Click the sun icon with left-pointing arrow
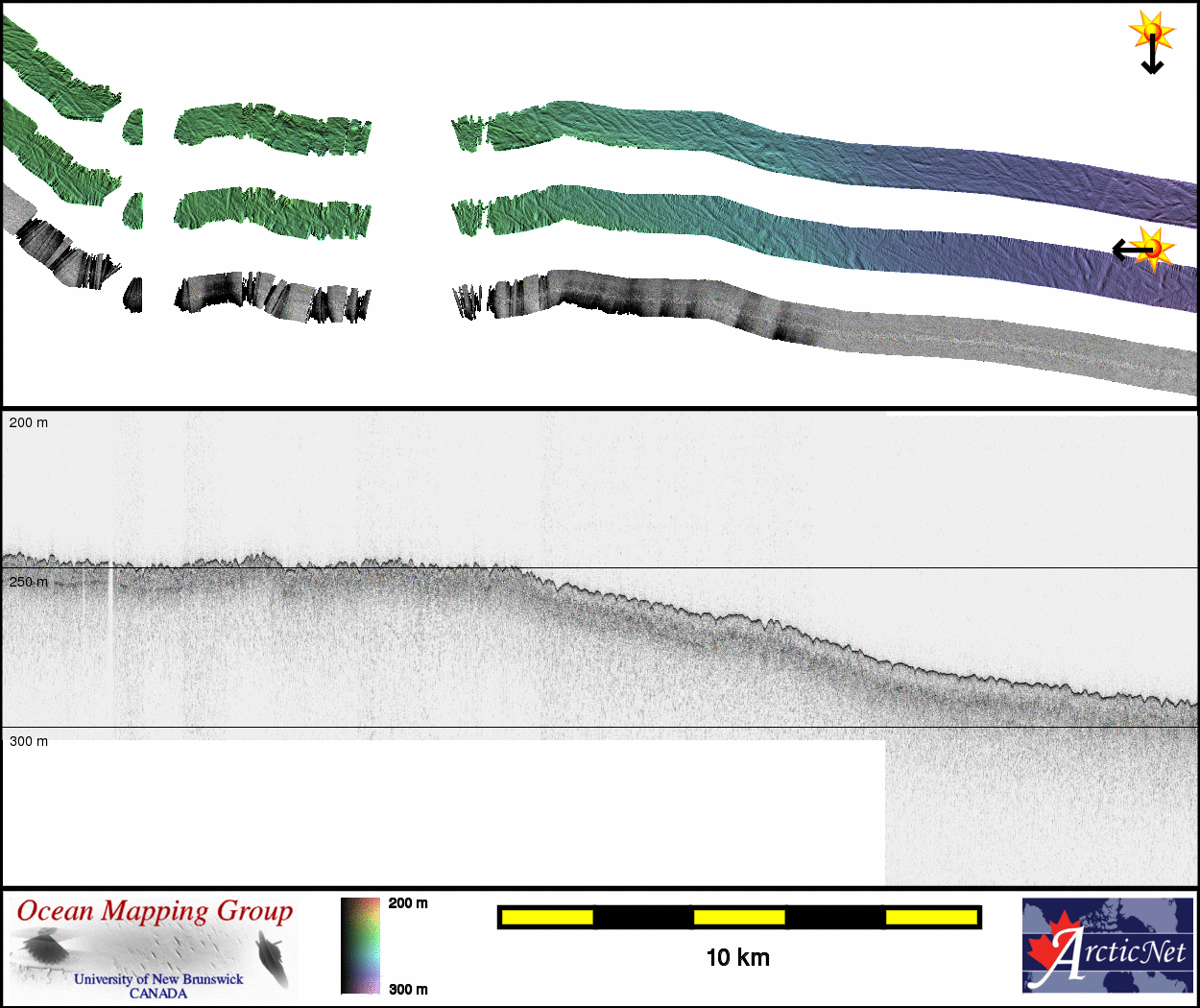Image resolution: width=1200 pixels, height=1008 pixels. click(1142, 250)
